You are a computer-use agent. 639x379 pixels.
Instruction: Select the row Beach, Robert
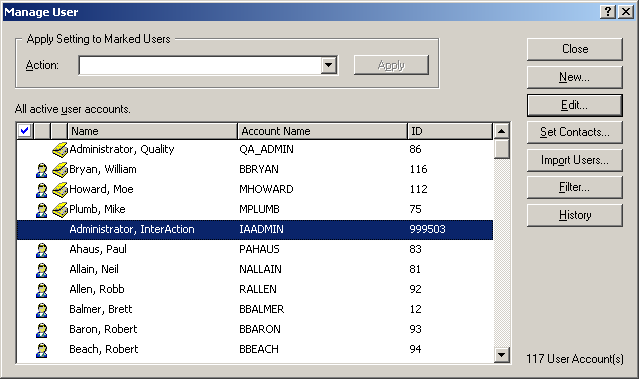click(x=255, y=349)
